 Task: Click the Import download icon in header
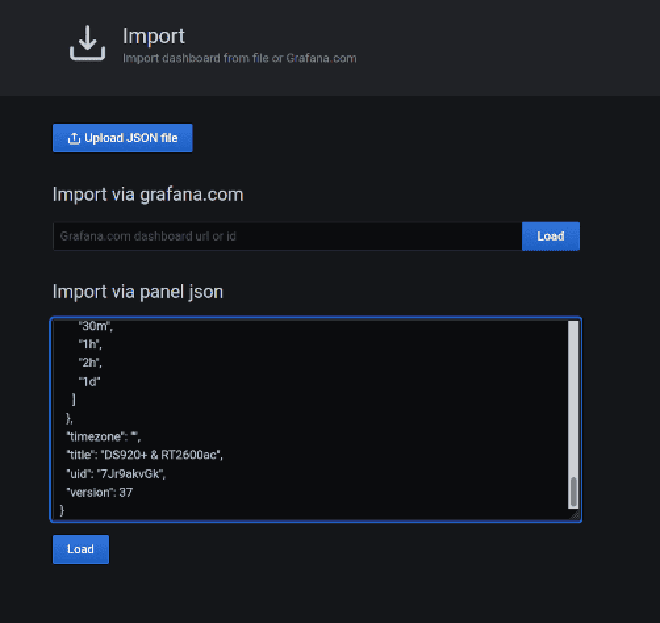tap(87, 43)
